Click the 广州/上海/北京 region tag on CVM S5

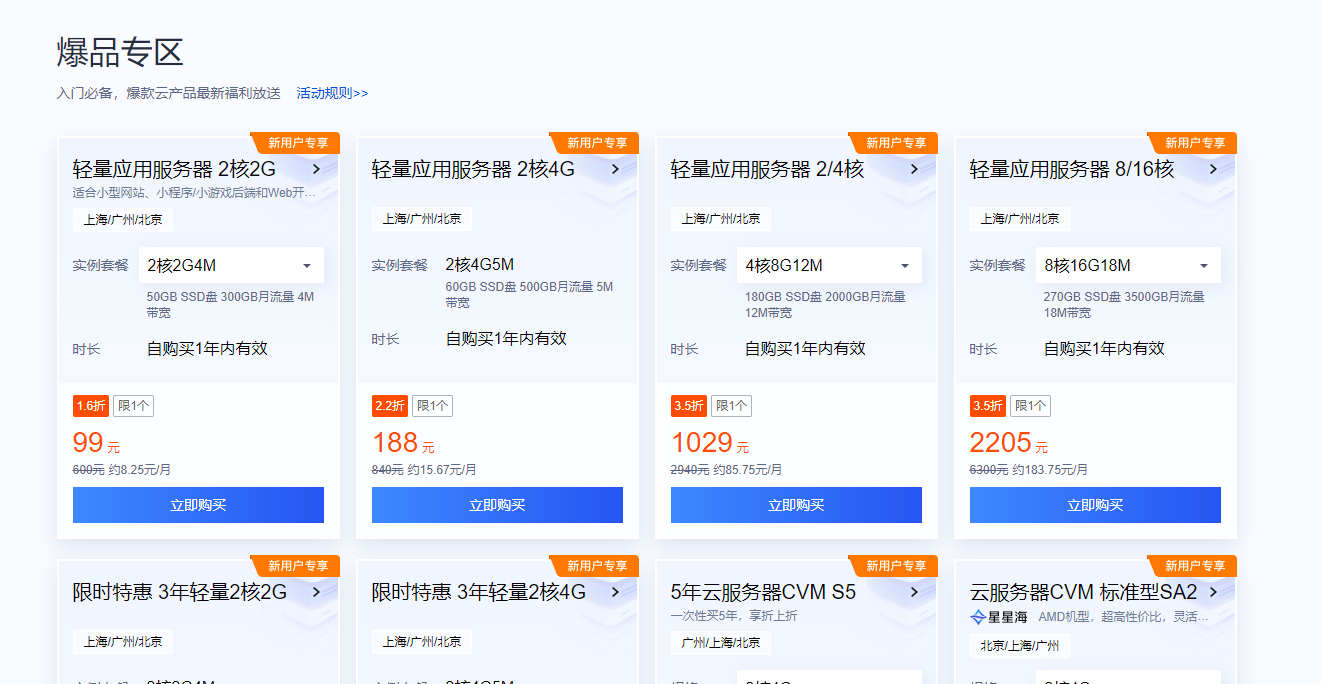pos(719,644)
